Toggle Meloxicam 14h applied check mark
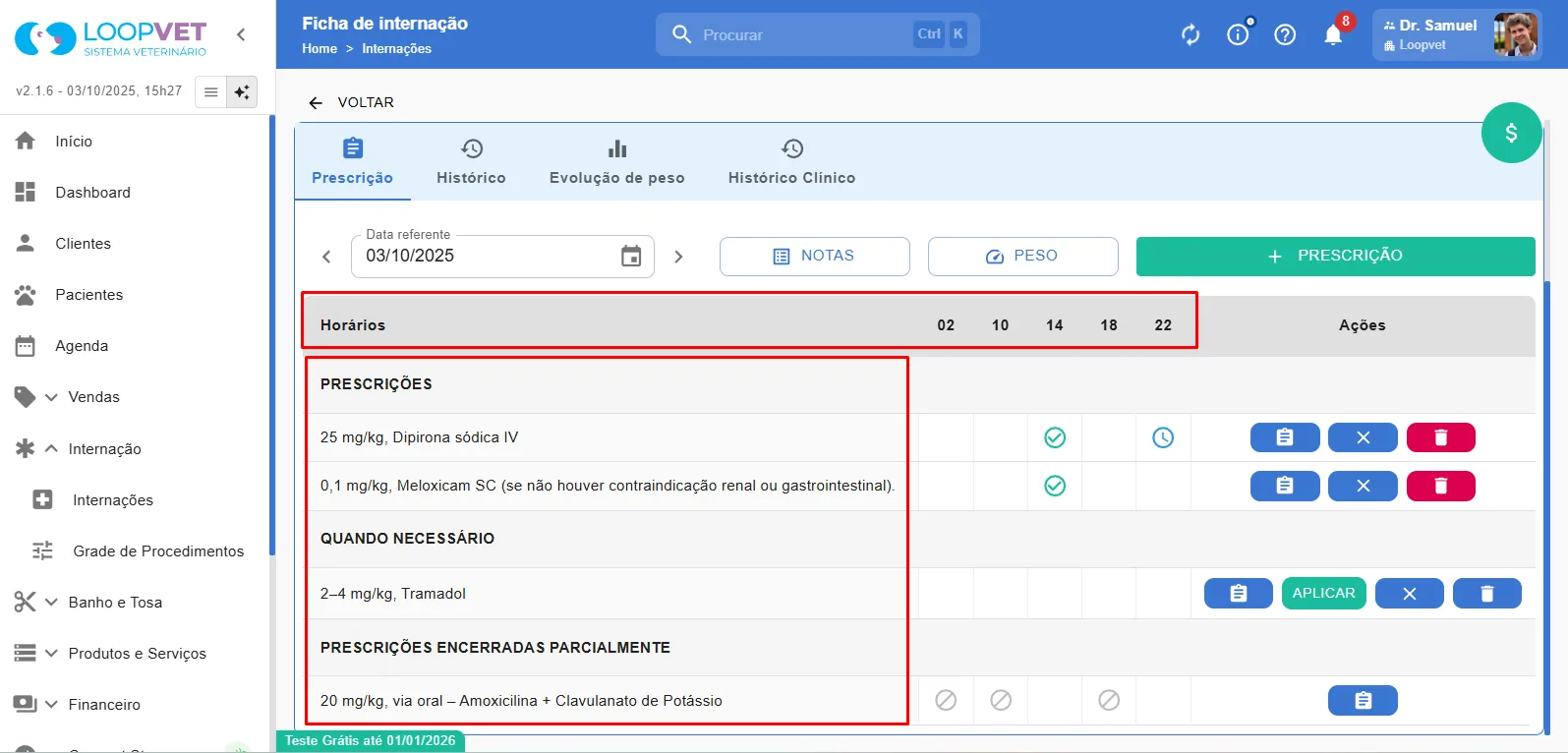This screenshot has width=1568, height=753. pos(1055,486)
